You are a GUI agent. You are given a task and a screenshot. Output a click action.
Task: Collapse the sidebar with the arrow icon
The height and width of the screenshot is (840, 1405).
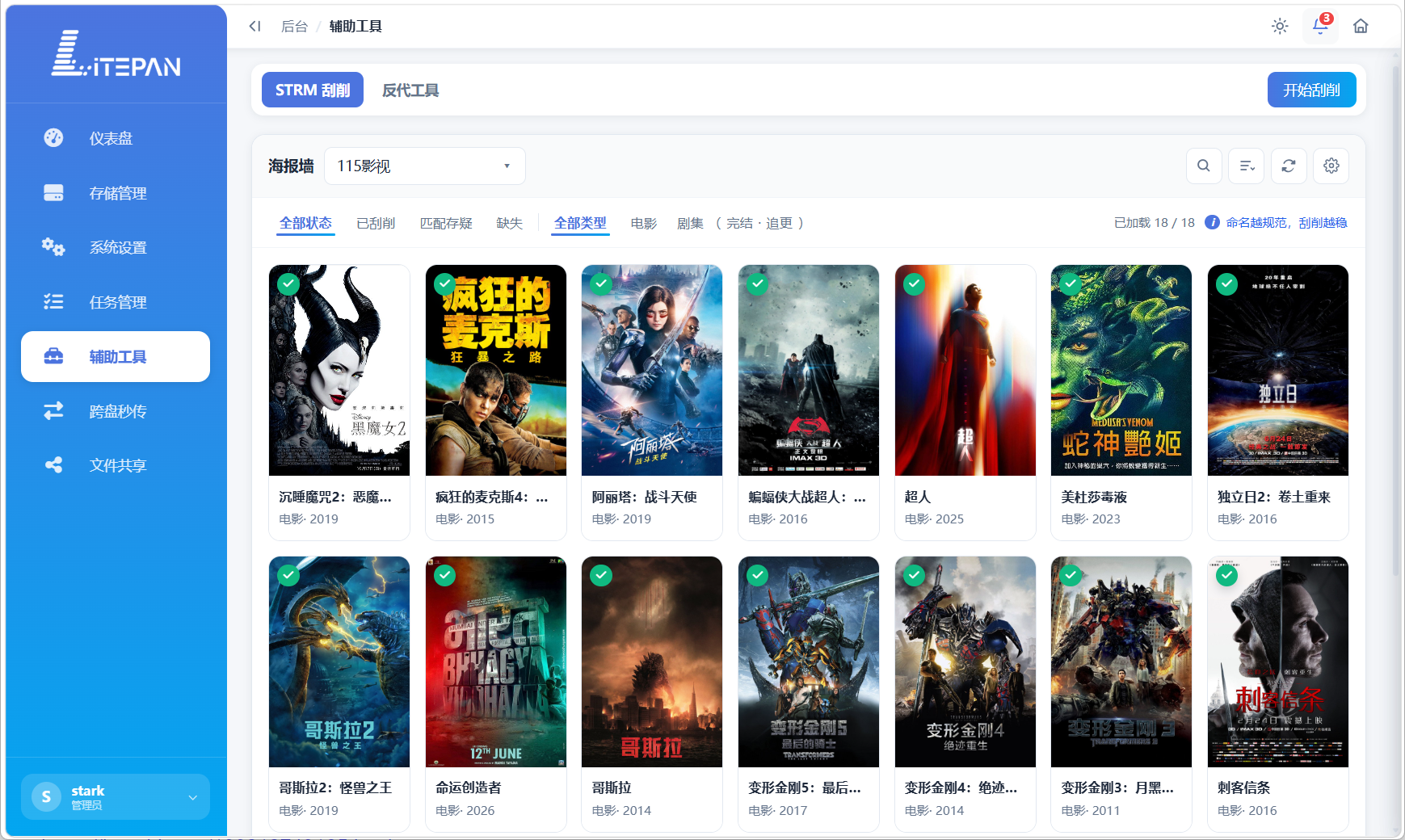[x=255, y=26]
